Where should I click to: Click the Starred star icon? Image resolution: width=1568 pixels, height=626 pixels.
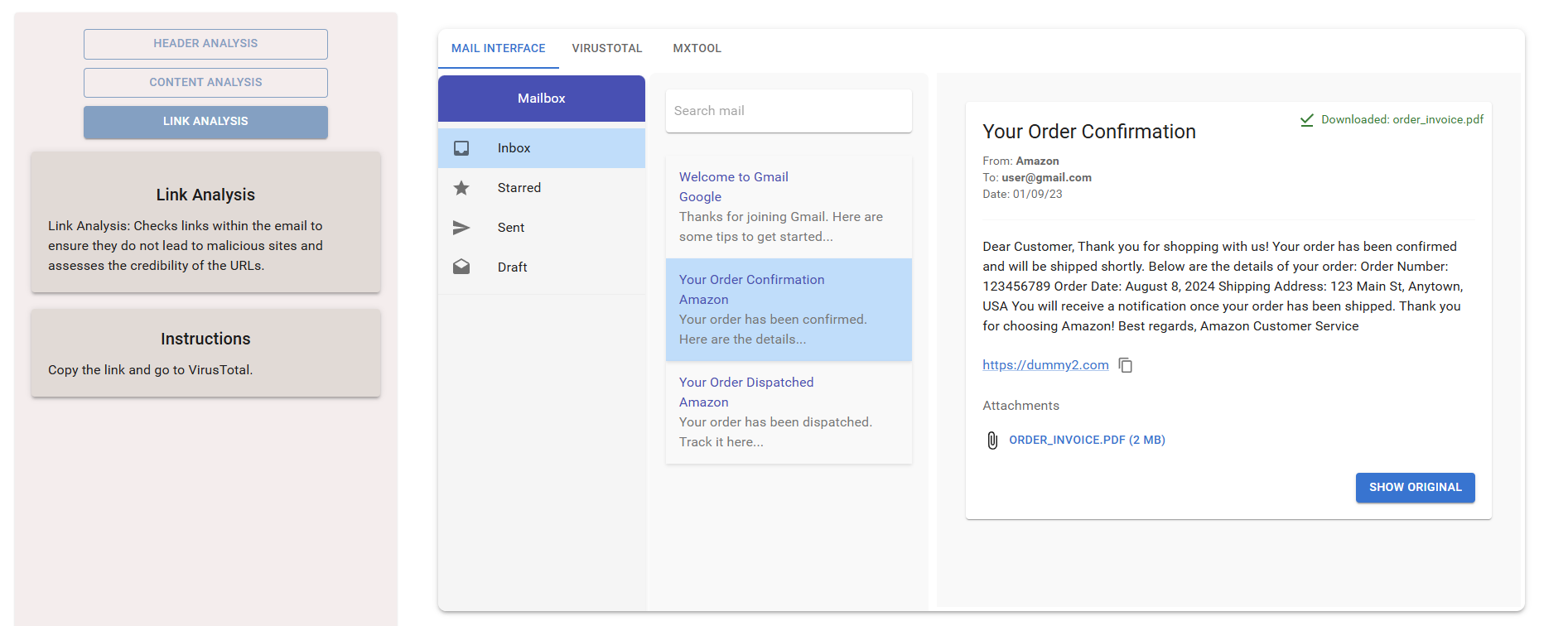[x=461, y=188]
